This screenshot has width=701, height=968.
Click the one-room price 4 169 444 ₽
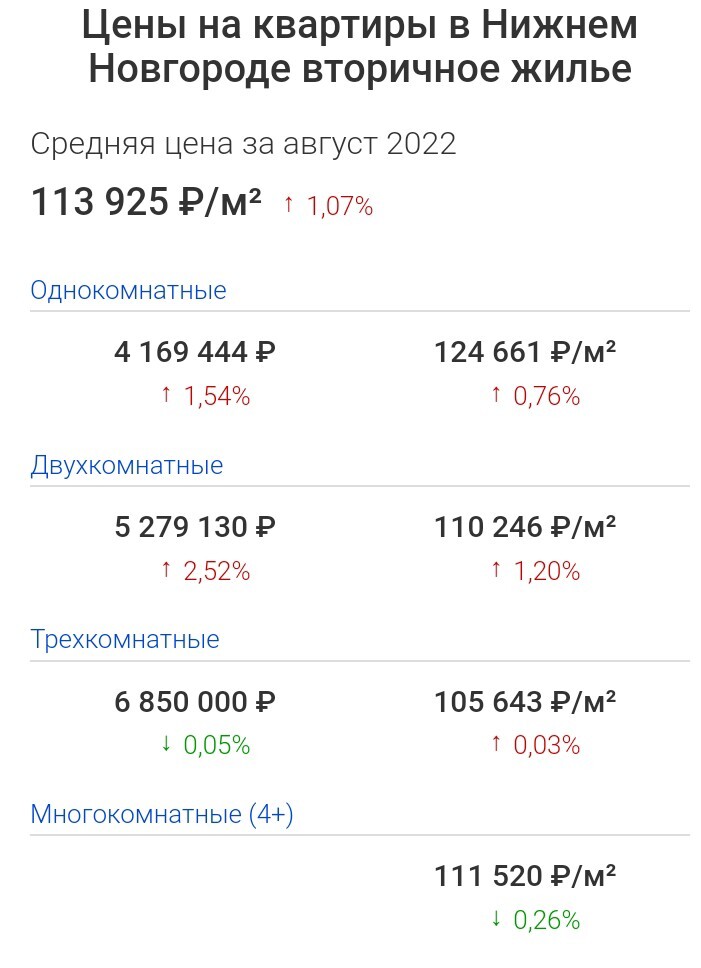195,353
